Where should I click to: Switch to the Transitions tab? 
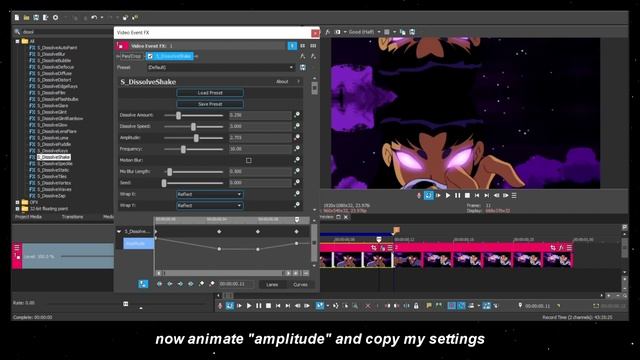[72, 217]
